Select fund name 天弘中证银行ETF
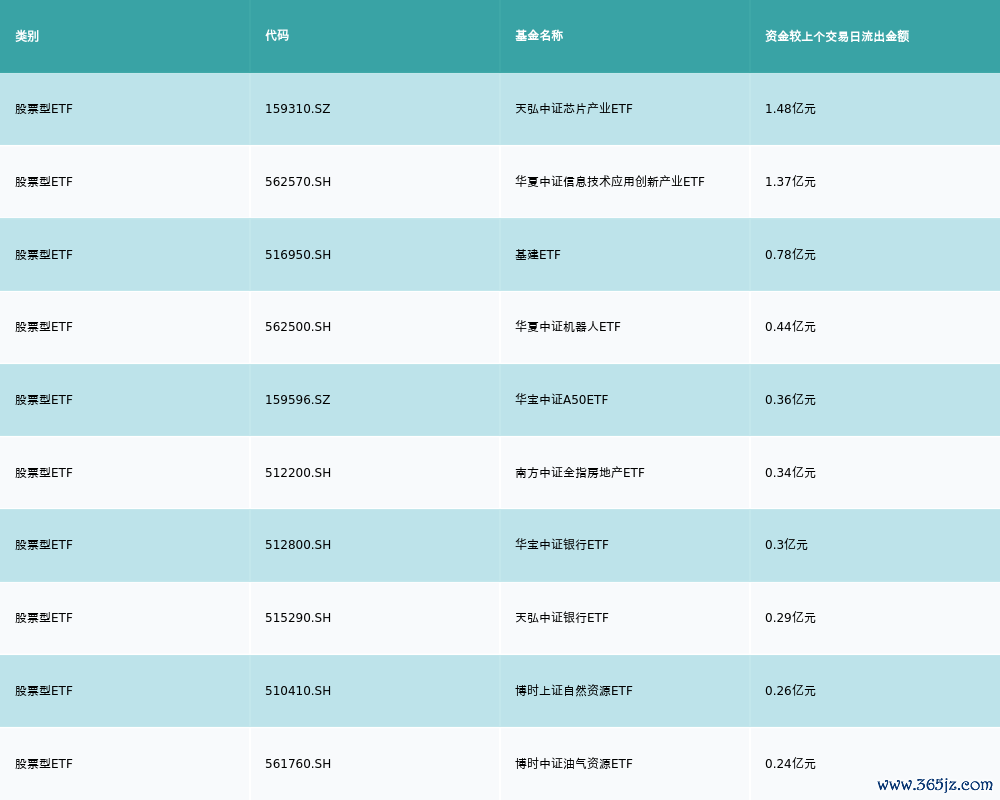This screenshot has height=800, width=1000. tap(562, 618)
